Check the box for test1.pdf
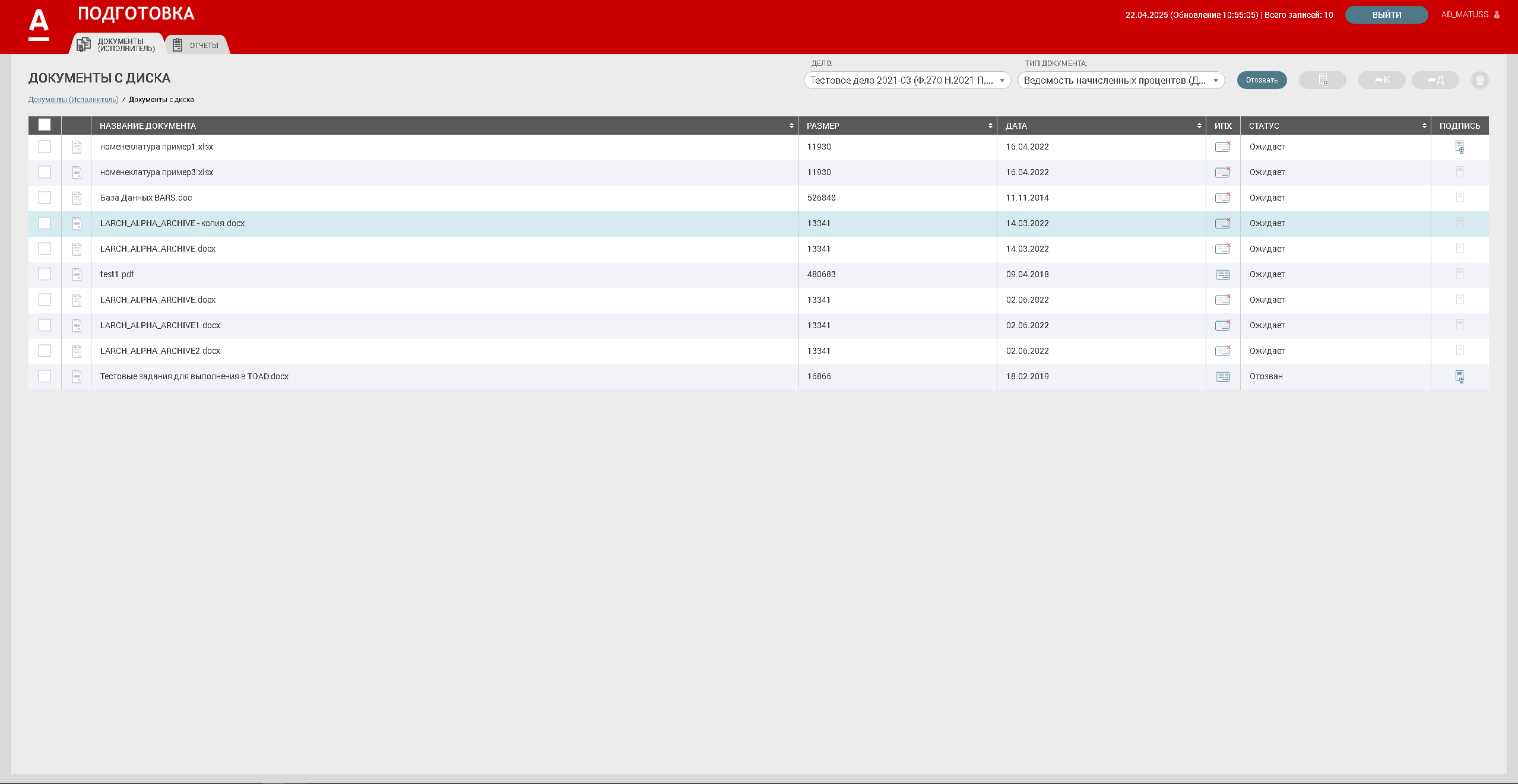This screenshot has width=1518, height=784. tap(45, 274)
